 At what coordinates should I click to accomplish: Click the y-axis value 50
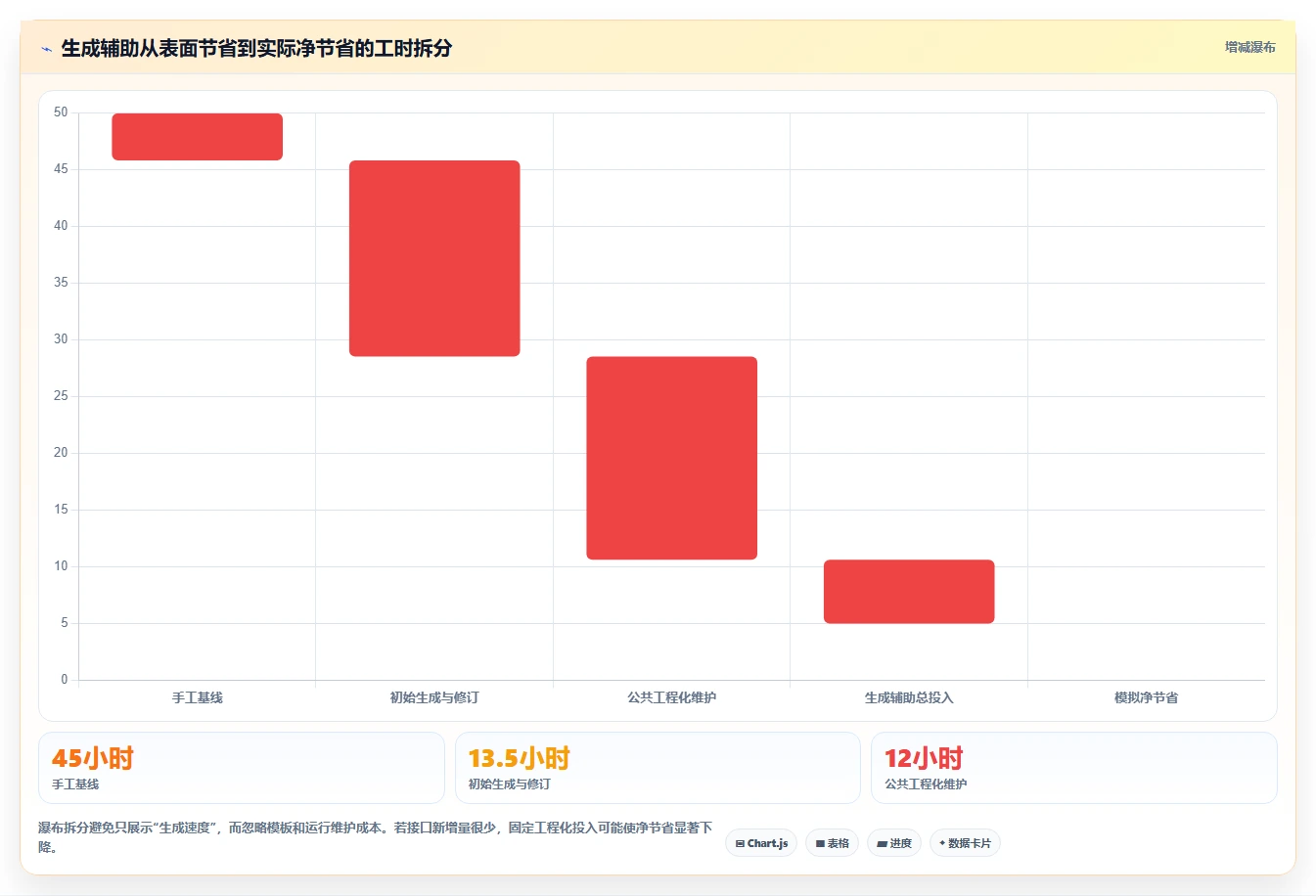pyautogui.click(x=61, y=112)
